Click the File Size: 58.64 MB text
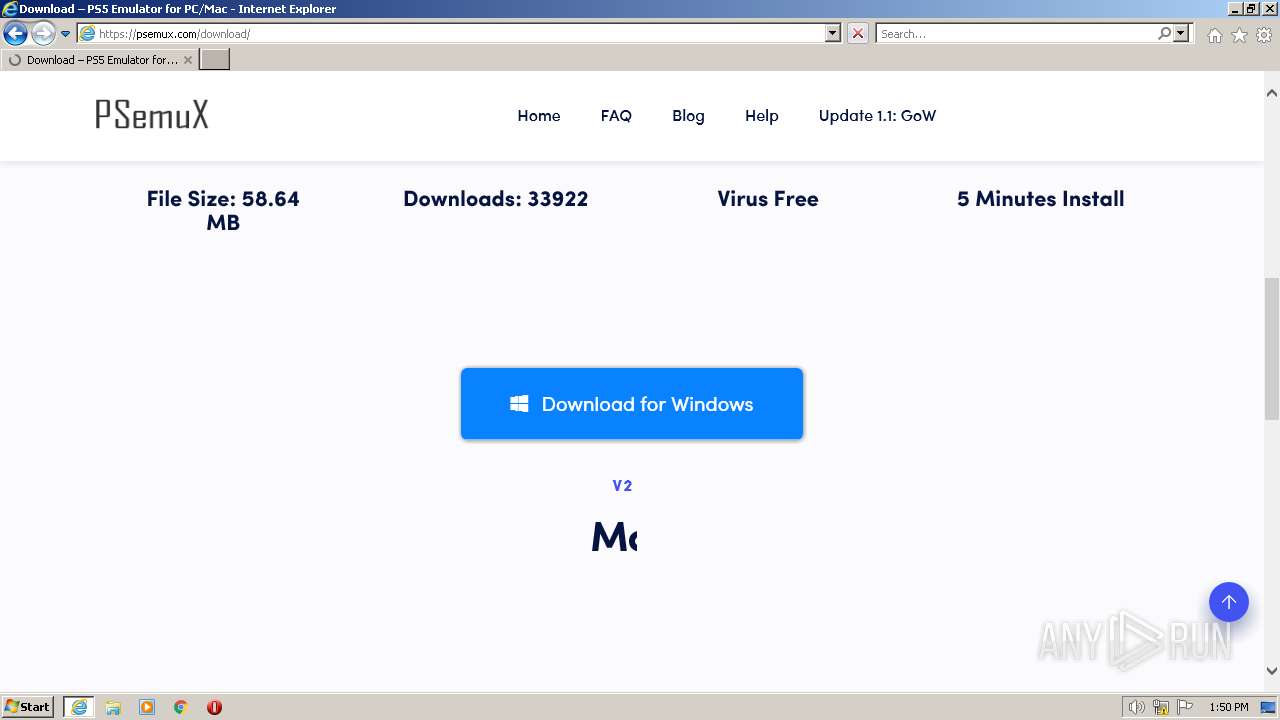This screenshot has width=1280, height=720. 223,210
